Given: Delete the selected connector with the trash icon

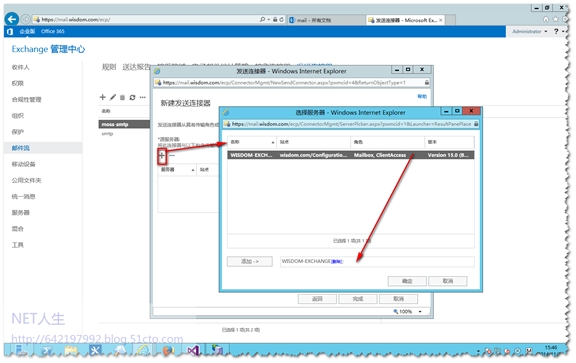Looking at the screenshot, I should (x=122, y=97).
